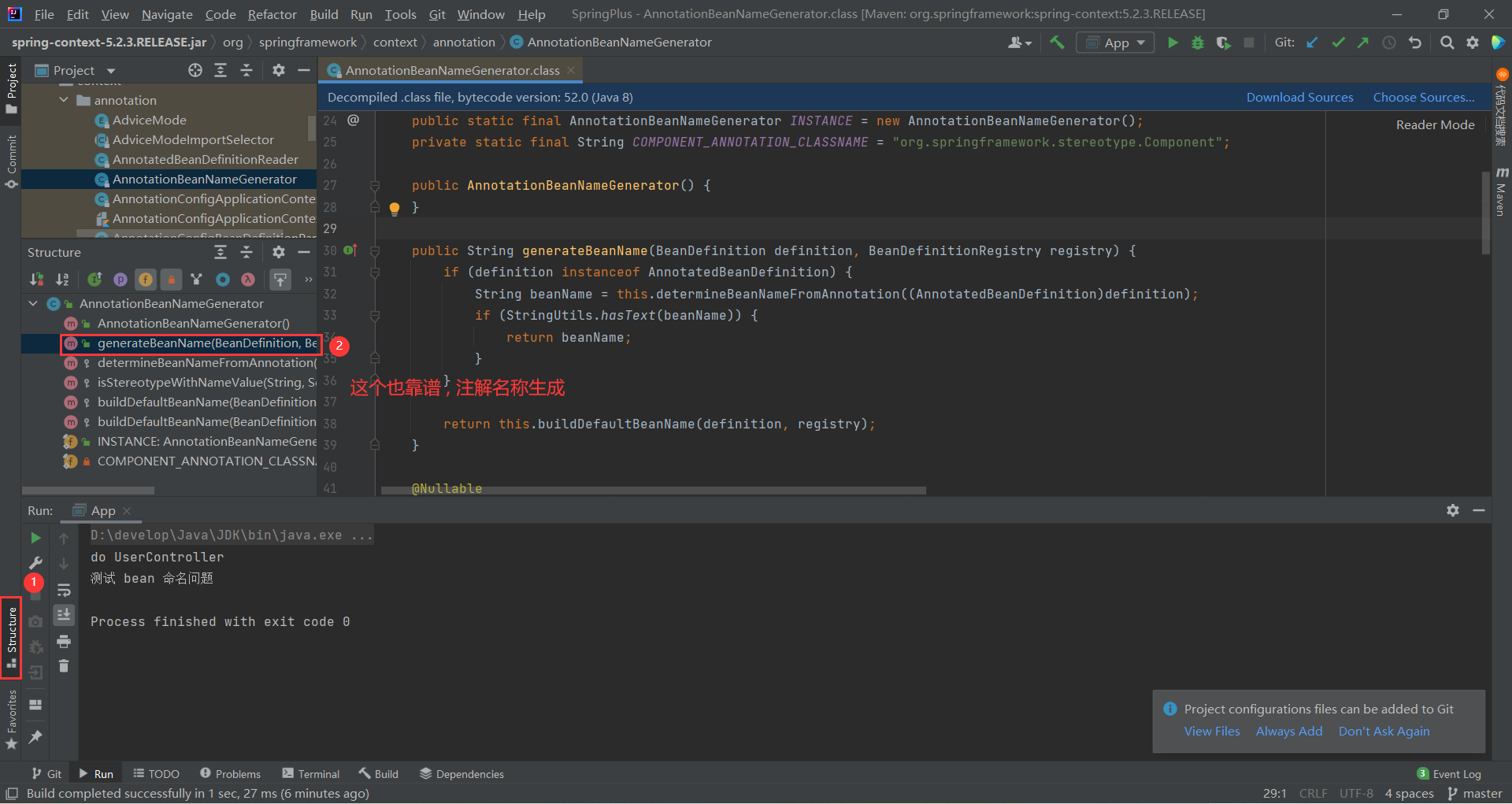Commit changes using Git checkmark icon

pyautogui.click(x=1338, y=43)
